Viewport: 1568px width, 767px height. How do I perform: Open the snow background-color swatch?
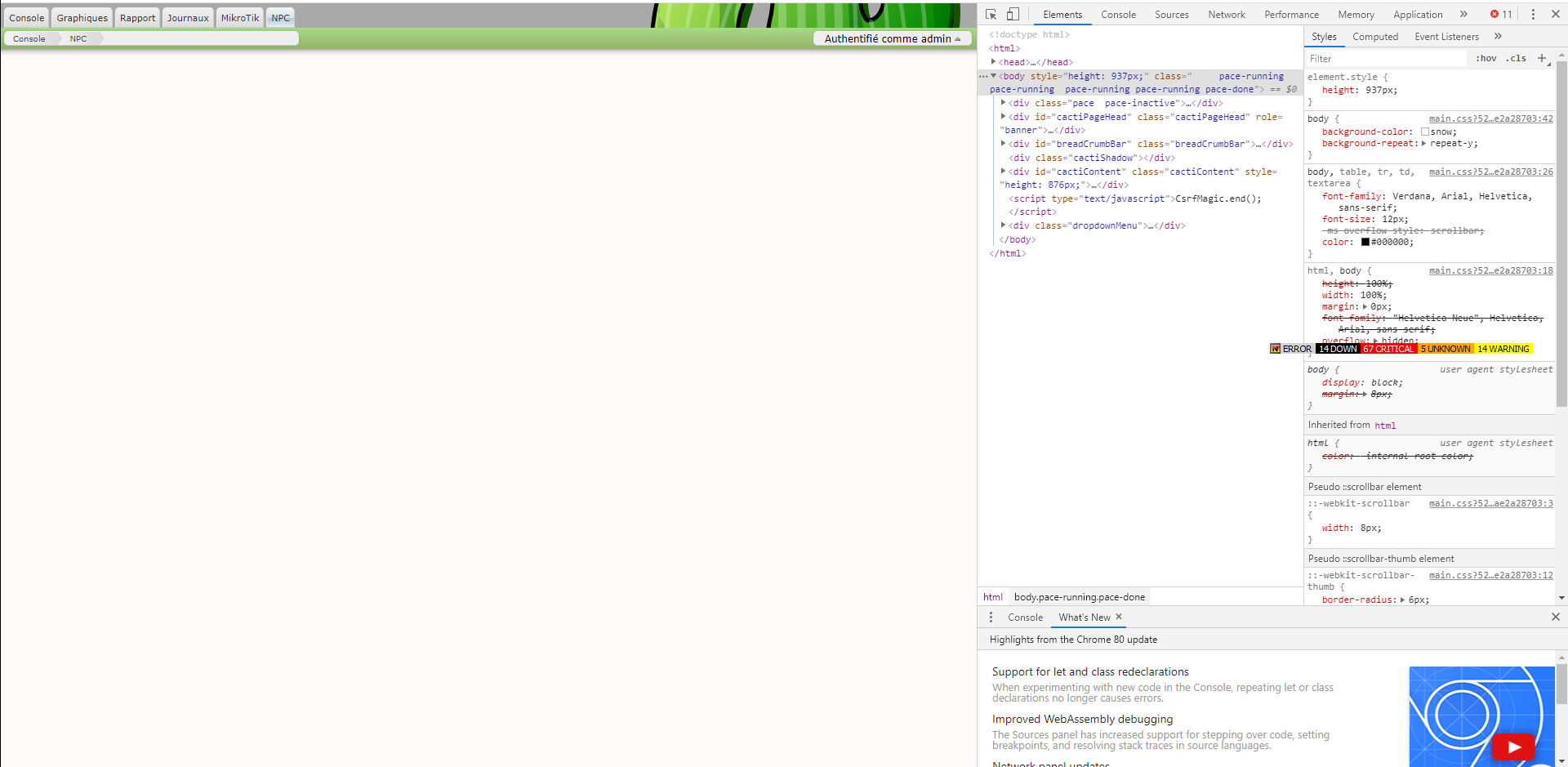click(1425, 132)
